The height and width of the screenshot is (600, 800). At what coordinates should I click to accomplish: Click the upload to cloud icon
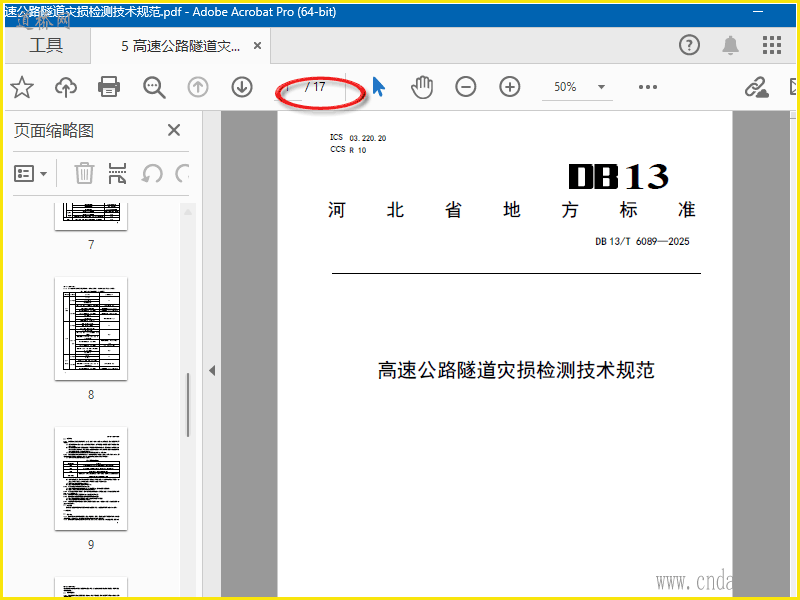click(x=66, y=87)
